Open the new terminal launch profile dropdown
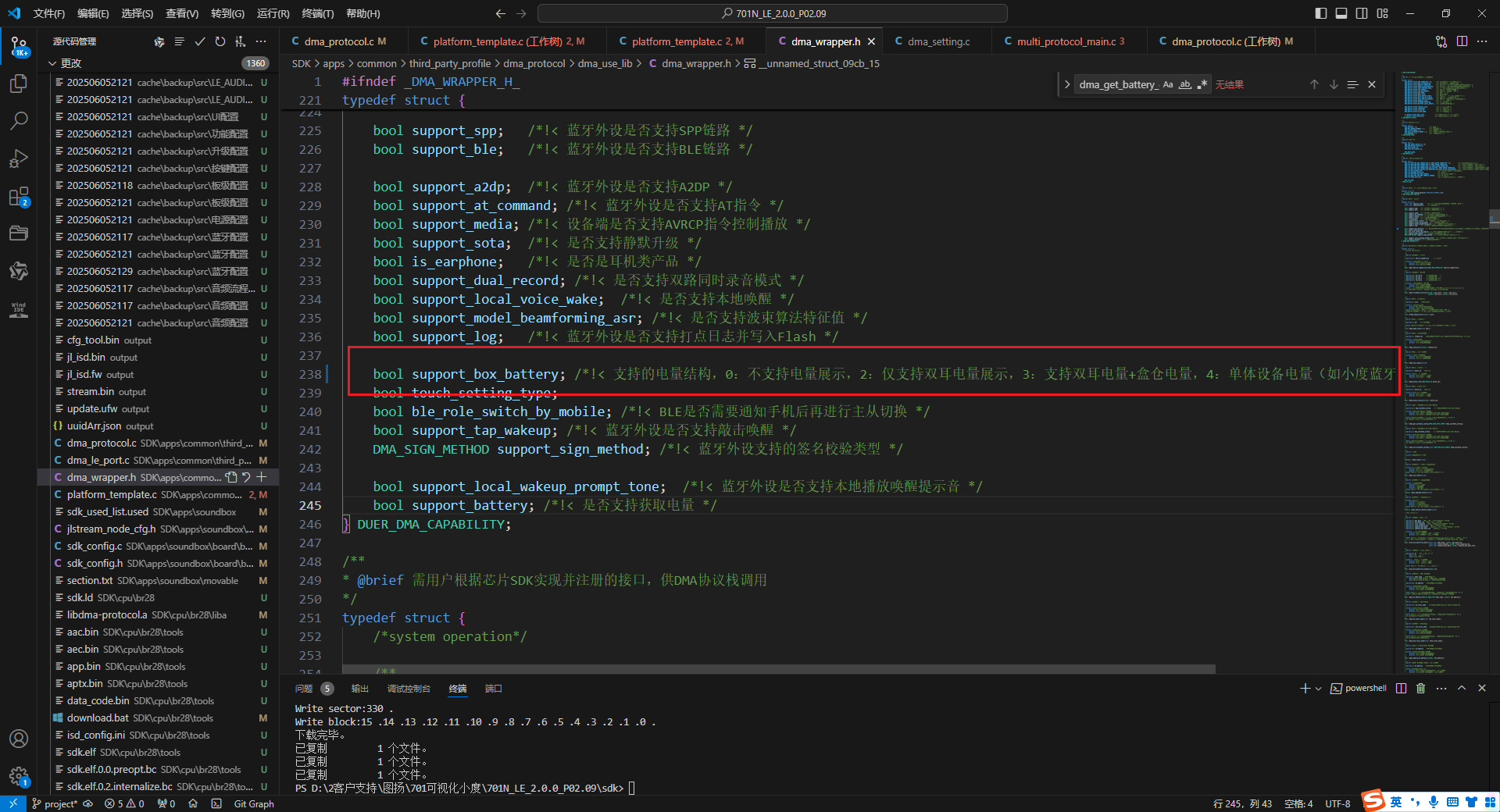 tap(1319, 688)
